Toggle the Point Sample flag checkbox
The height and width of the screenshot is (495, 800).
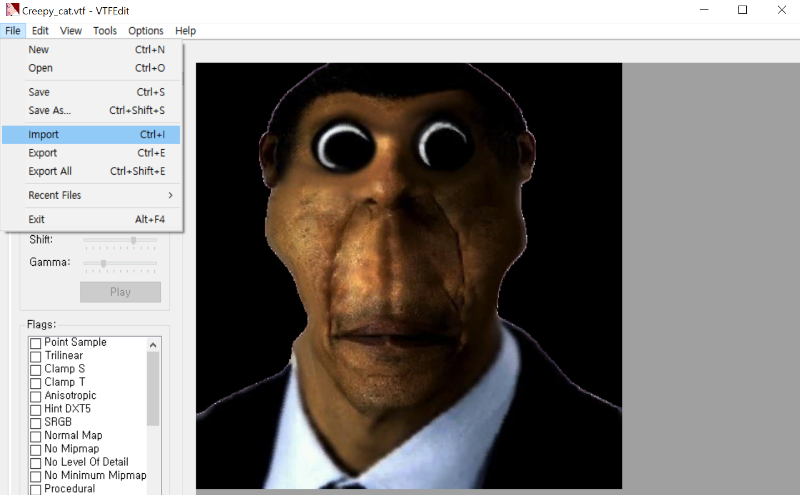35,343
